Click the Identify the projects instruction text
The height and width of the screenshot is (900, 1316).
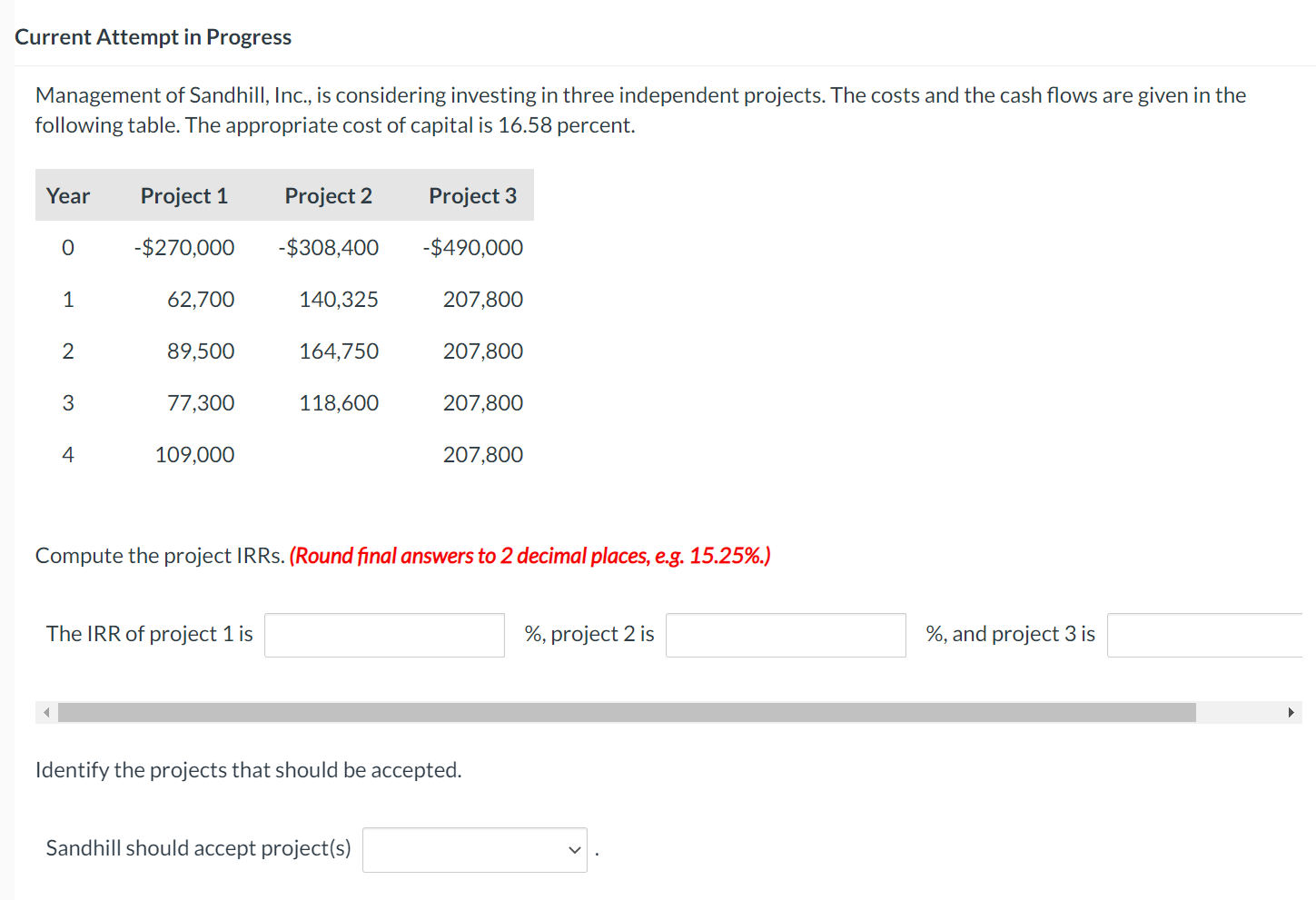click(x=248, y=769)
